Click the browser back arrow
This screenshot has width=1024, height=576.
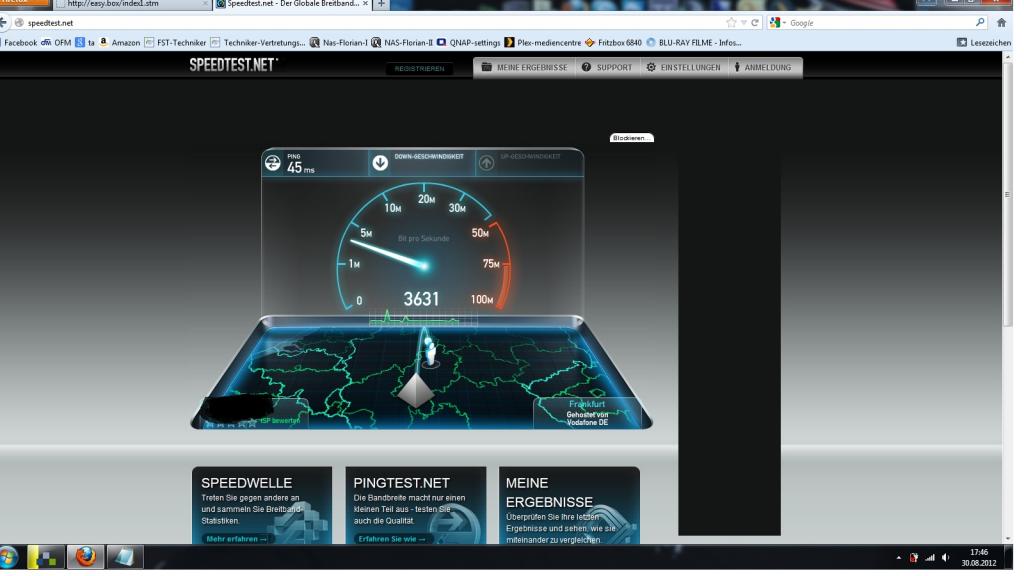click(x=4, y=23)
